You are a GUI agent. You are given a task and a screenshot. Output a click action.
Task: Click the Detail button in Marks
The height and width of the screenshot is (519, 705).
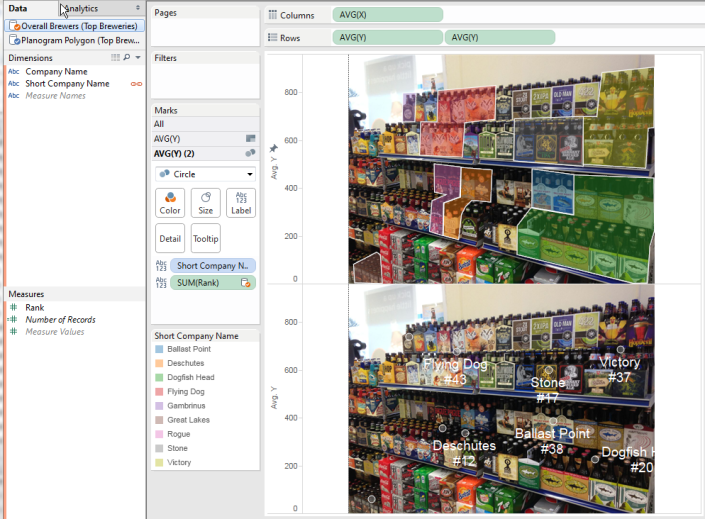point(170,238)
